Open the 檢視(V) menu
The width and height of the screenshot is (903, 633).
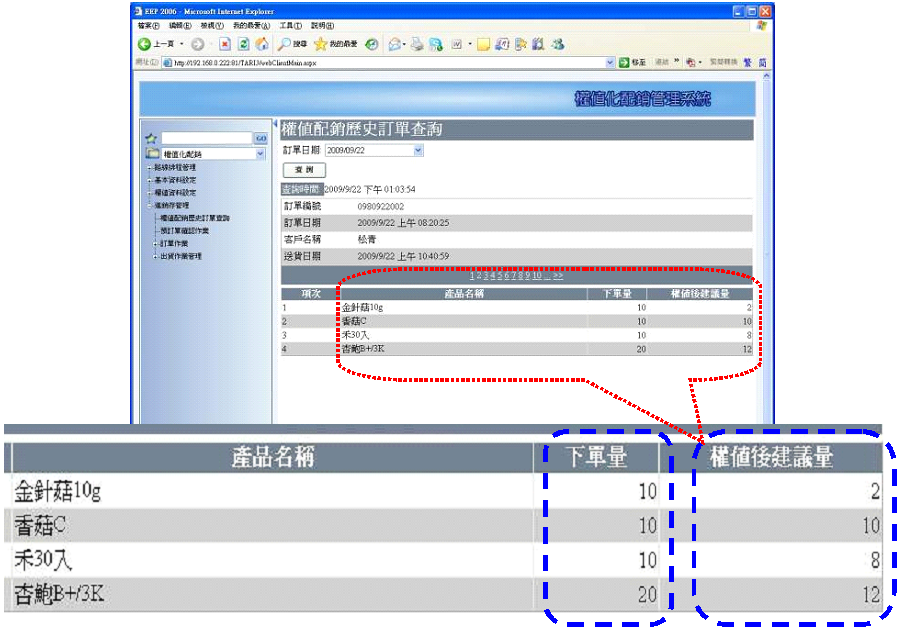tap(211, 24)
